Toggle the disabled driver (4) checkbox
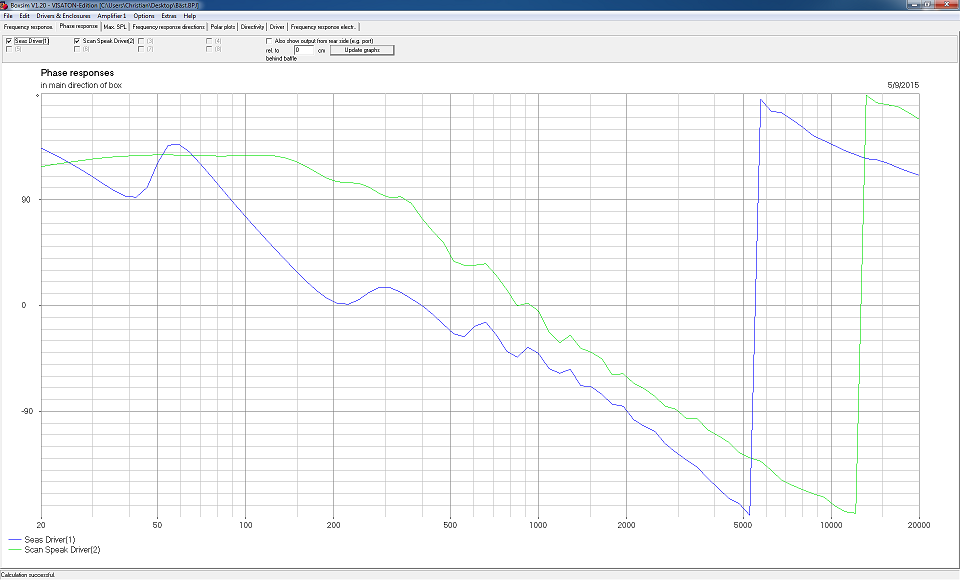The width and height of the screenshot is (960, 580). pos(209,41)
